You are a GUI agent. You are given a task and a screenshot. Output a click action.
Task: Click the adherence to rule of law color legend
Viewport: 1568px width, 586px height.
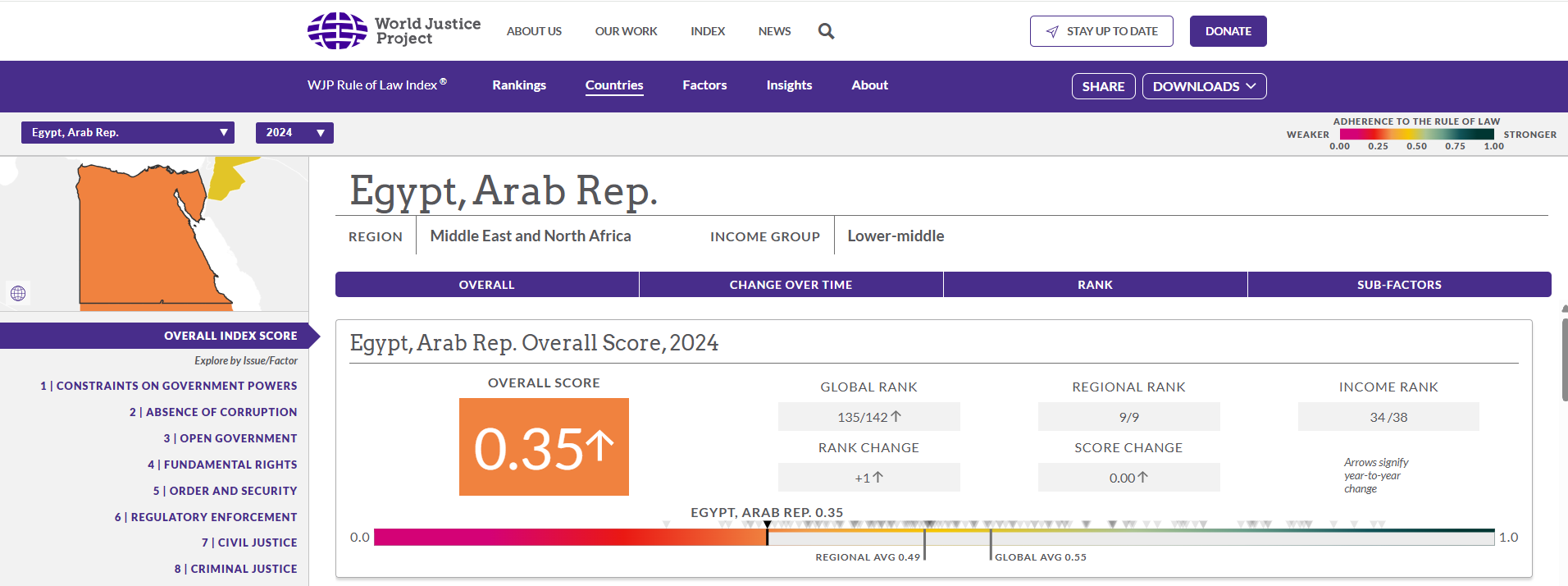click(1417, 134)
